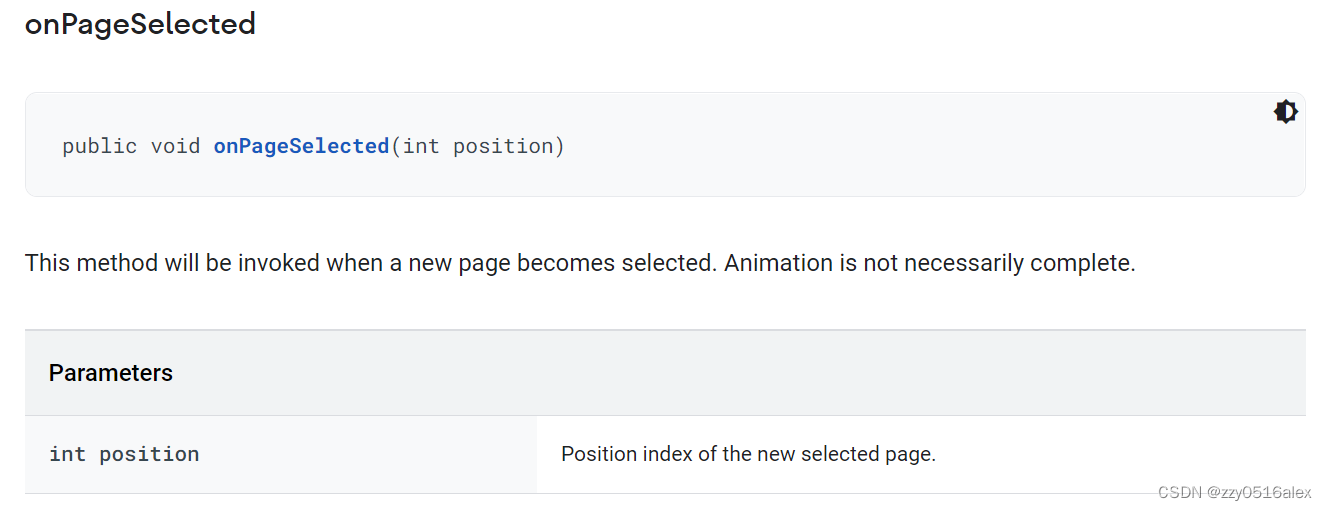Screen dimensions: 1327x511
Task: Click the 'void' return type in the code
Action: pos(175,146)
